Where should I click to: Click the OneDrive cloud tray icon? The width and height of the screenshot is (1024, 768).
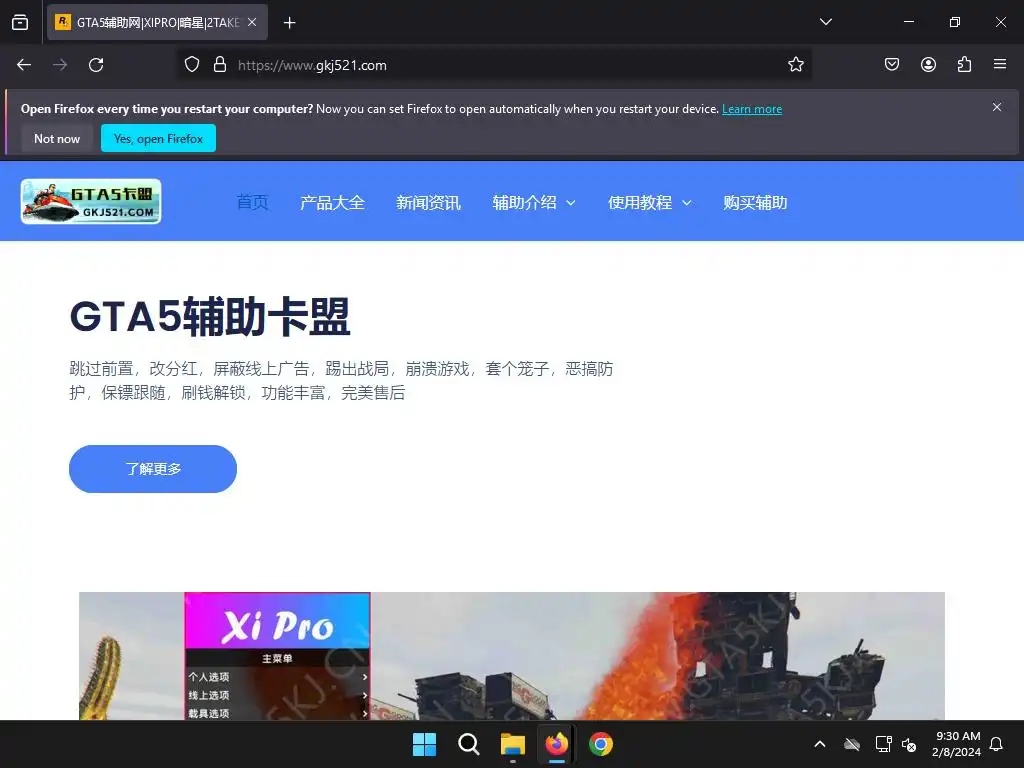(x=852, y=744)
